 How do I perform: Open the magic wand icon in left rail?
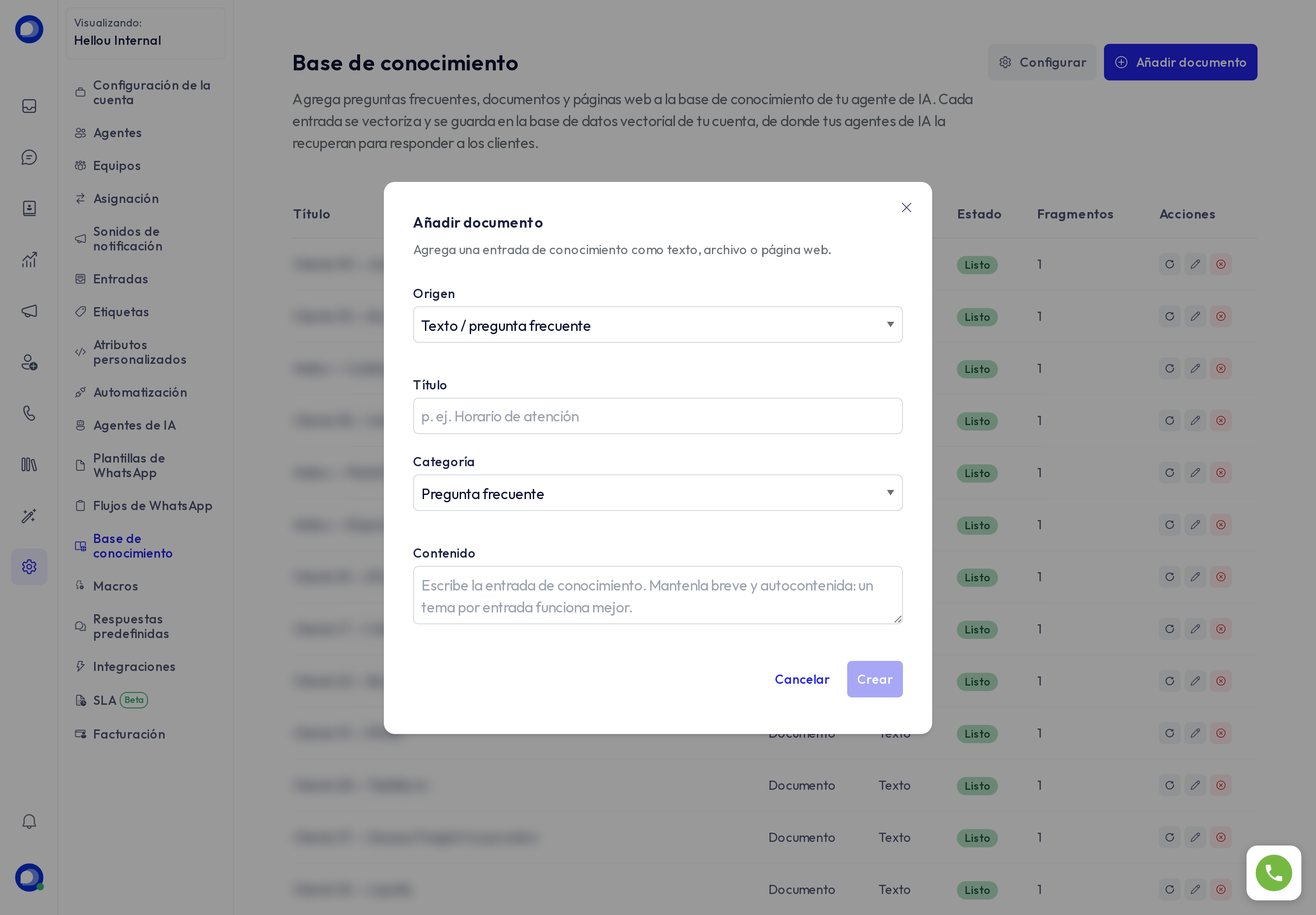(29, 516)
